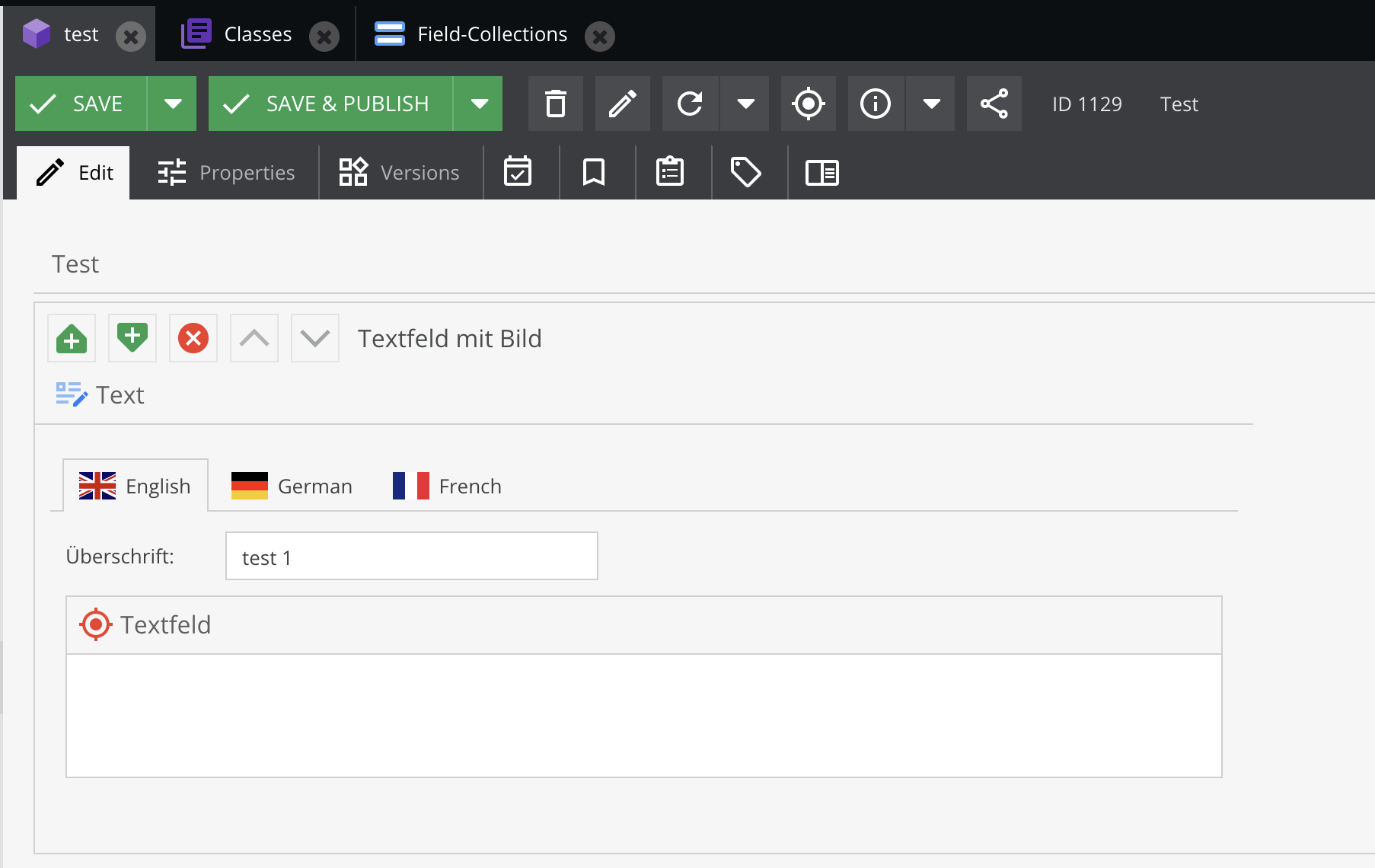Switch to the Versions tab

click(x=400, y=173)
